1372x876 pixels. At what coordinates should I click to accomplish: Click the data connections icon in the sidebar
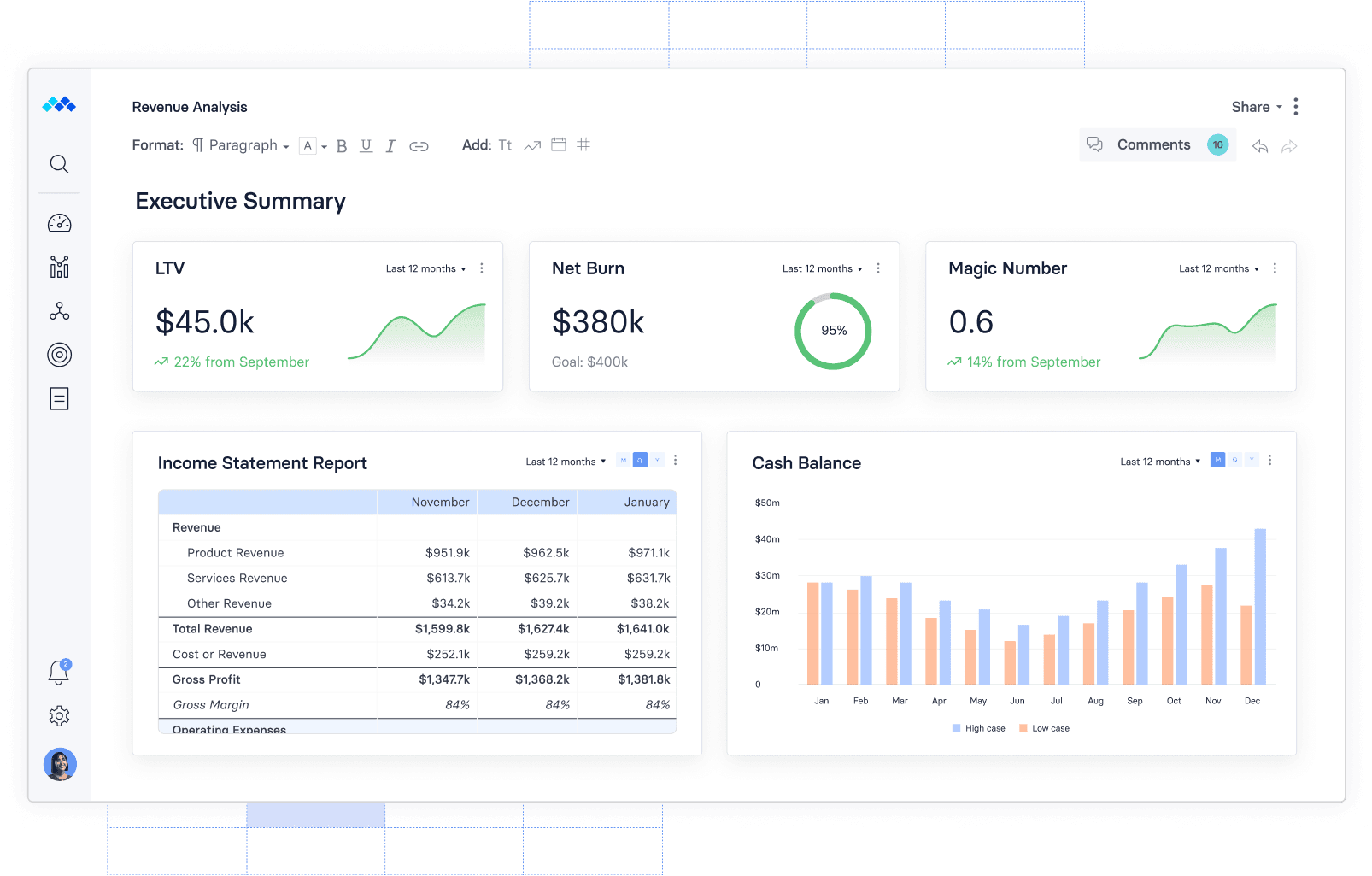pyautogui.click(x=59, y=310)
